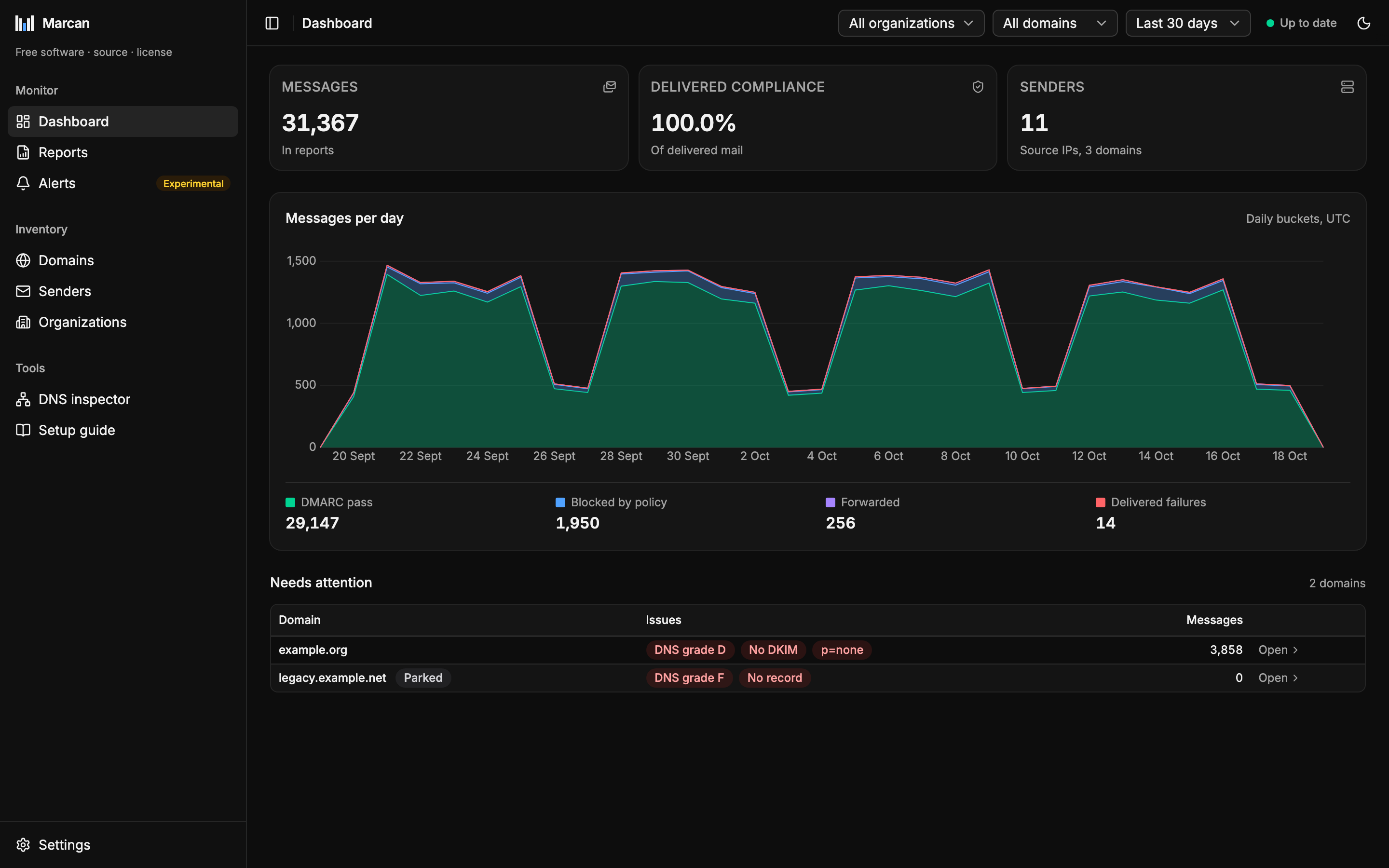Click the No DKIM issue tag
Viewport: 1389px width, 868px height.
coord(773,650)
